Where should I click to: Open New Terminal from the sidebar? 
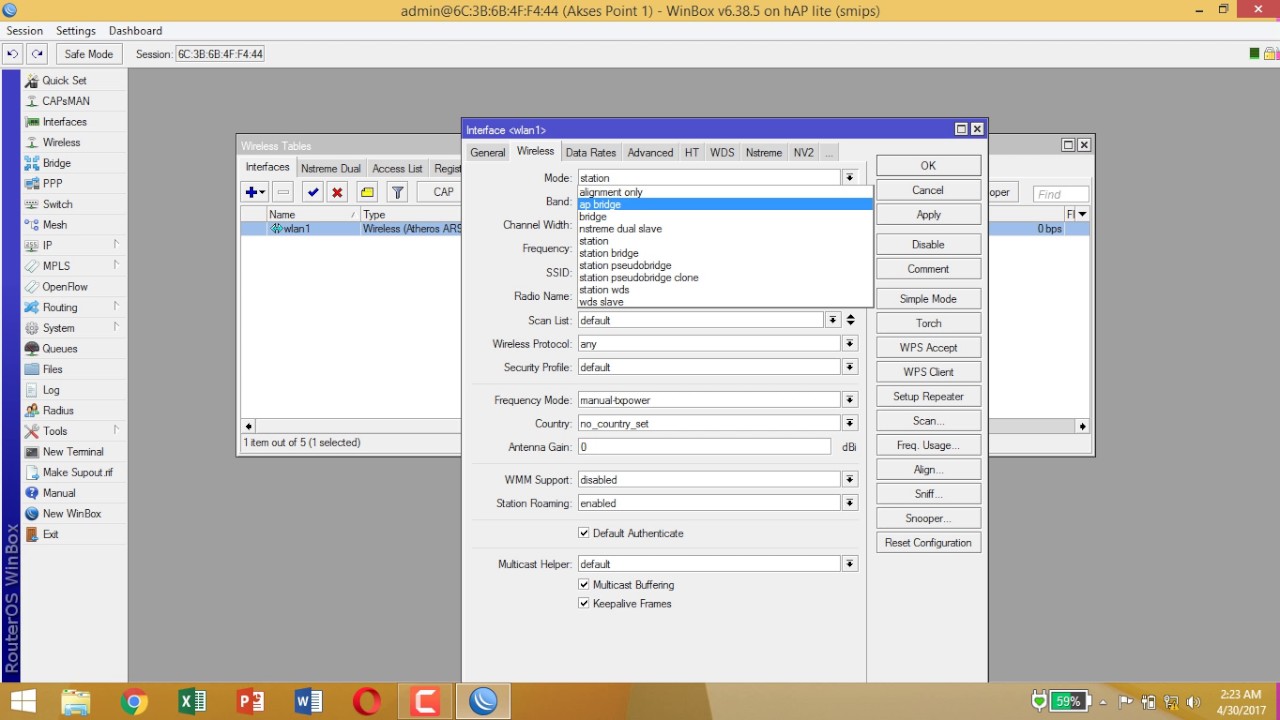[74, 451]
